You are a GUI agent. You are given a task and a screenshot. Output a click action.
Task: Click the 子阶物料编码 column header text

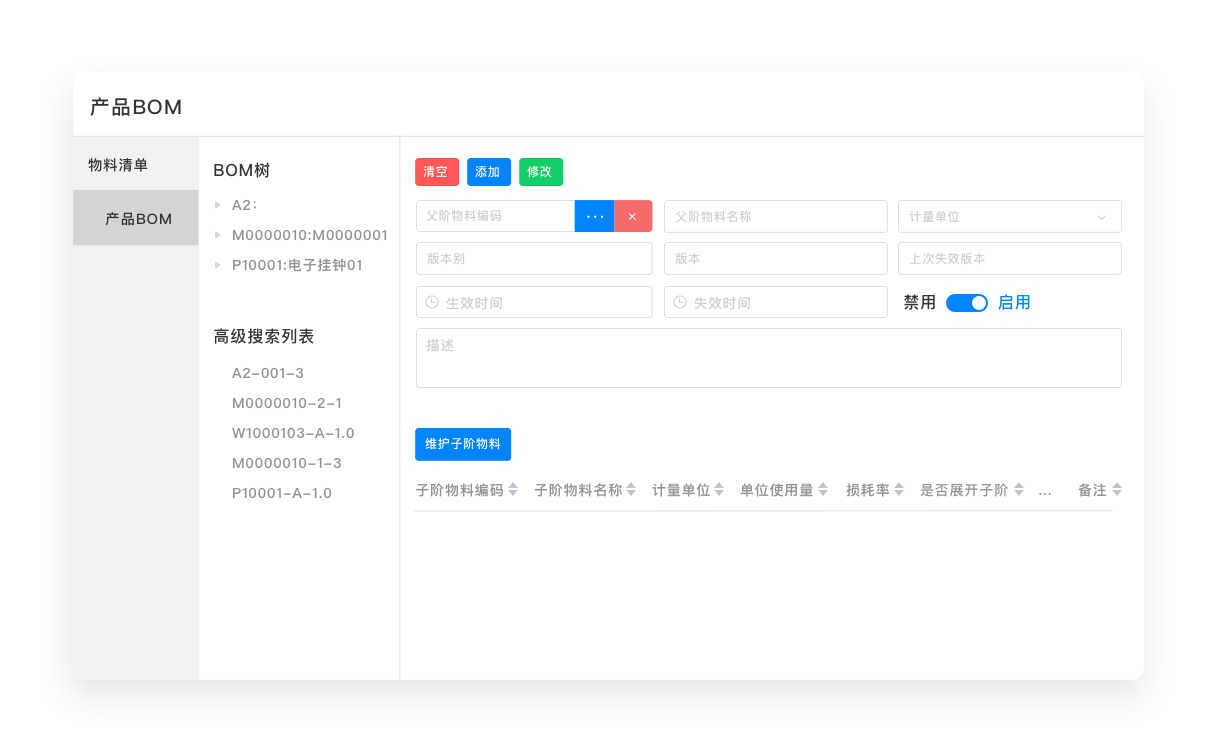460,490
